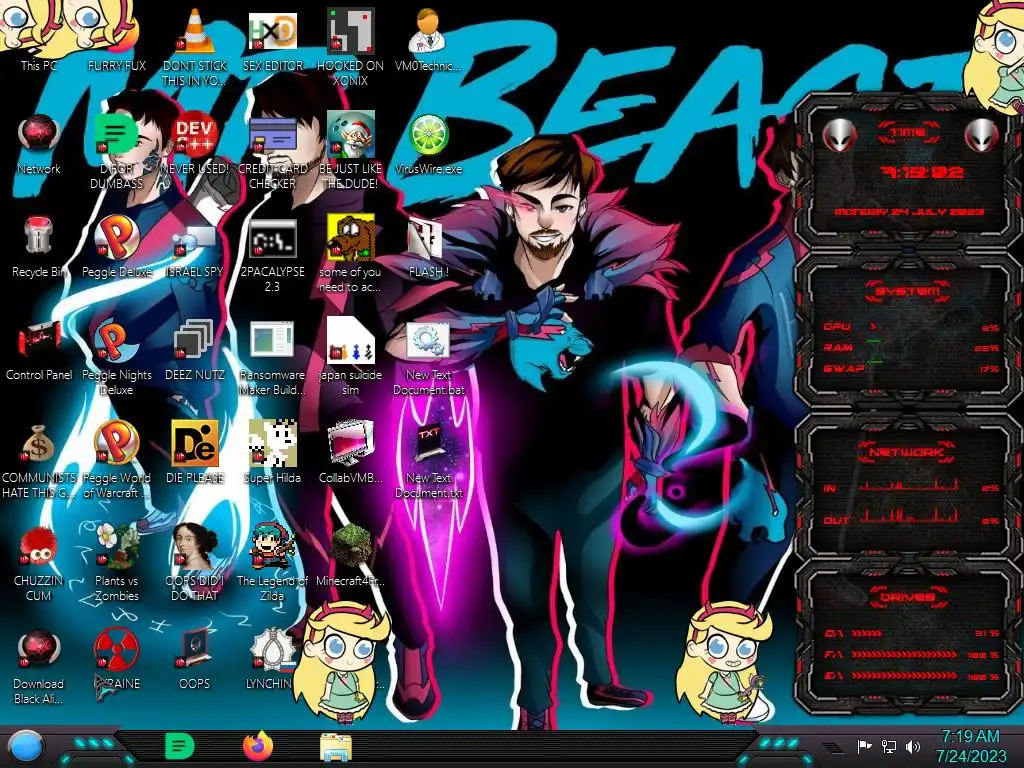Click the C:\ drive usage bar

tap(867, 633)
